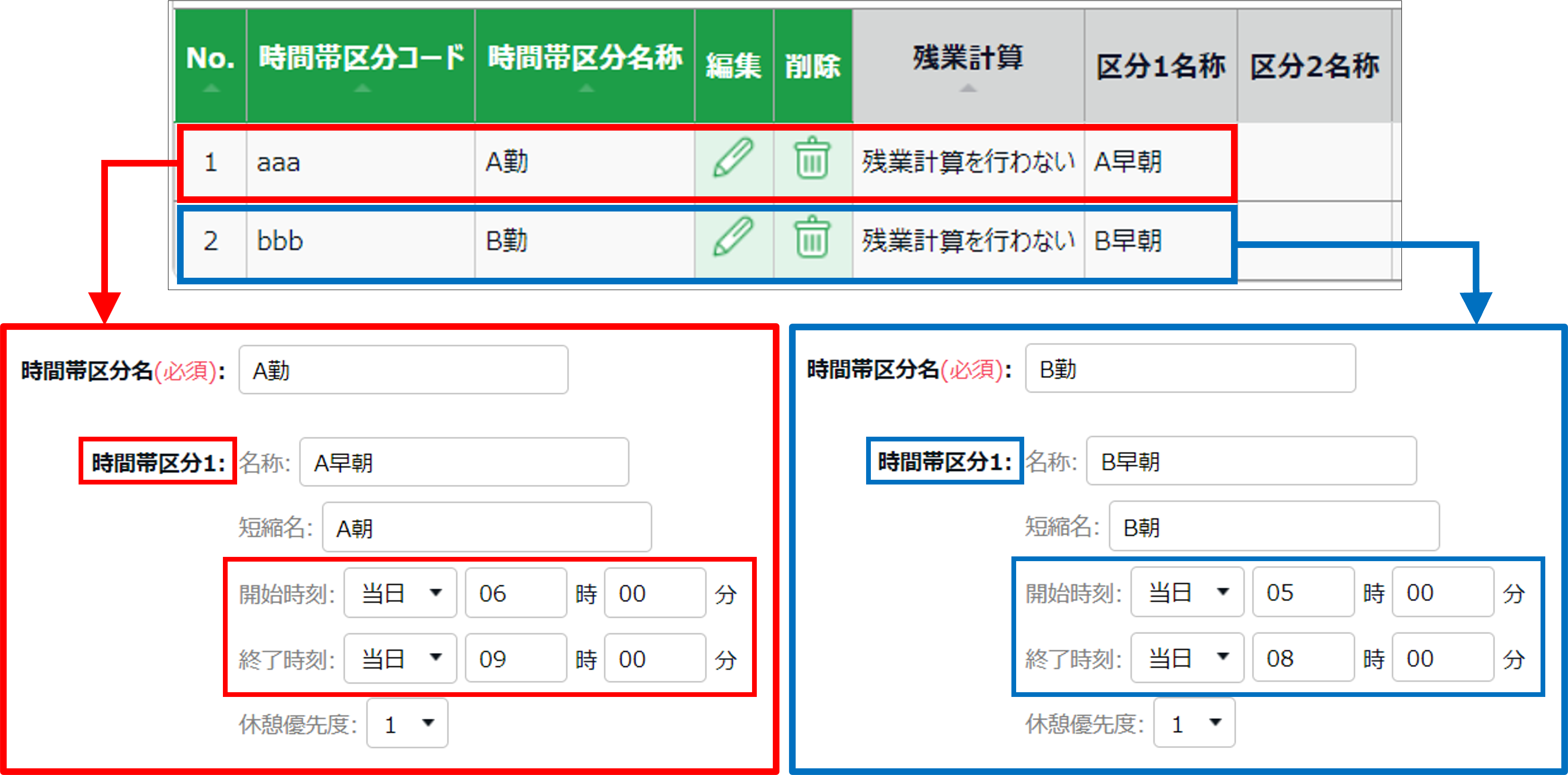Screen dimensions: 1568x775
Task: Click the trash delete icon for row bbb
Action: (812, 237)
